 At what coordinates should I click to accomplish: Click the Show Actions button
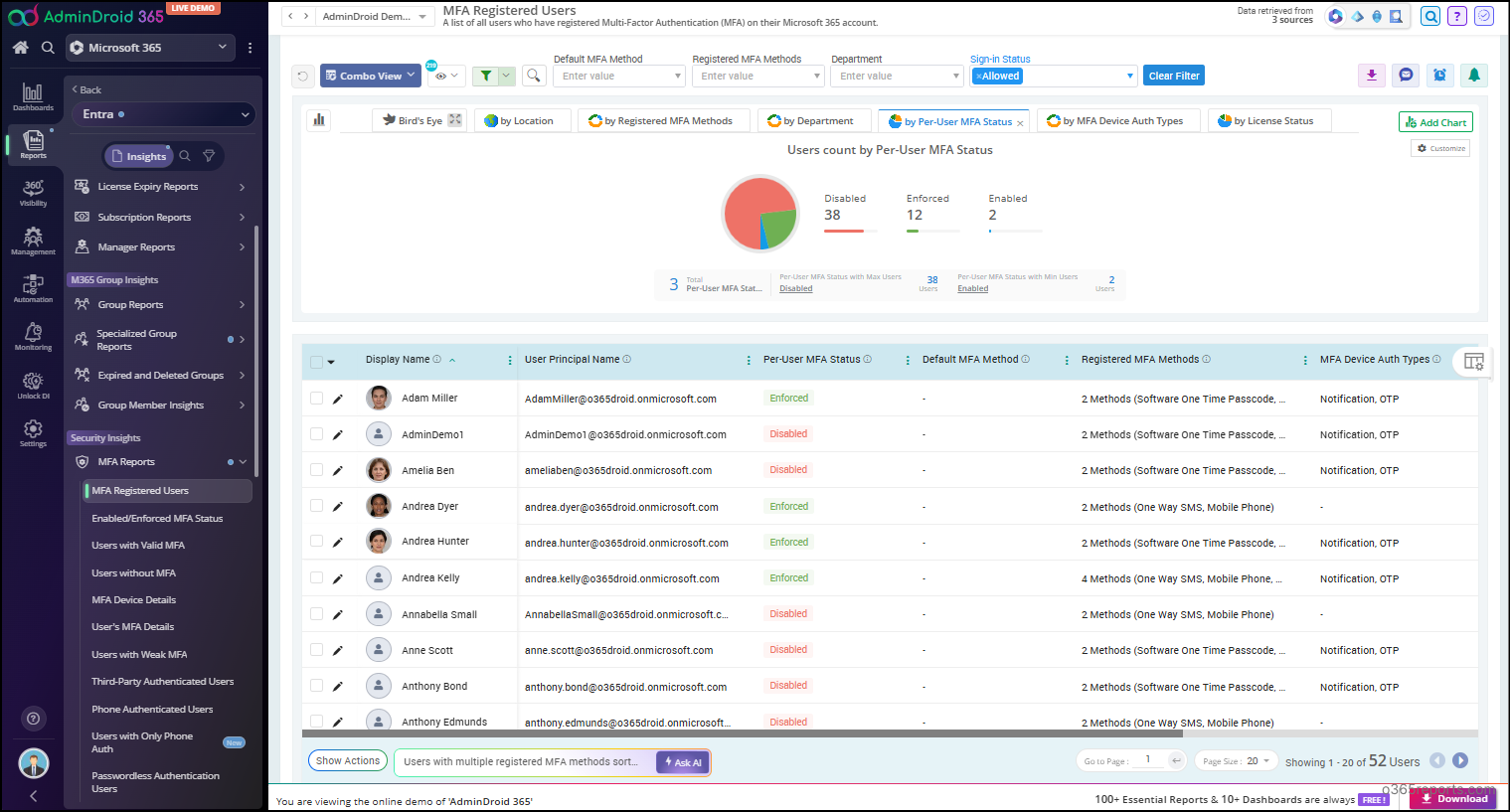point(347,761)
